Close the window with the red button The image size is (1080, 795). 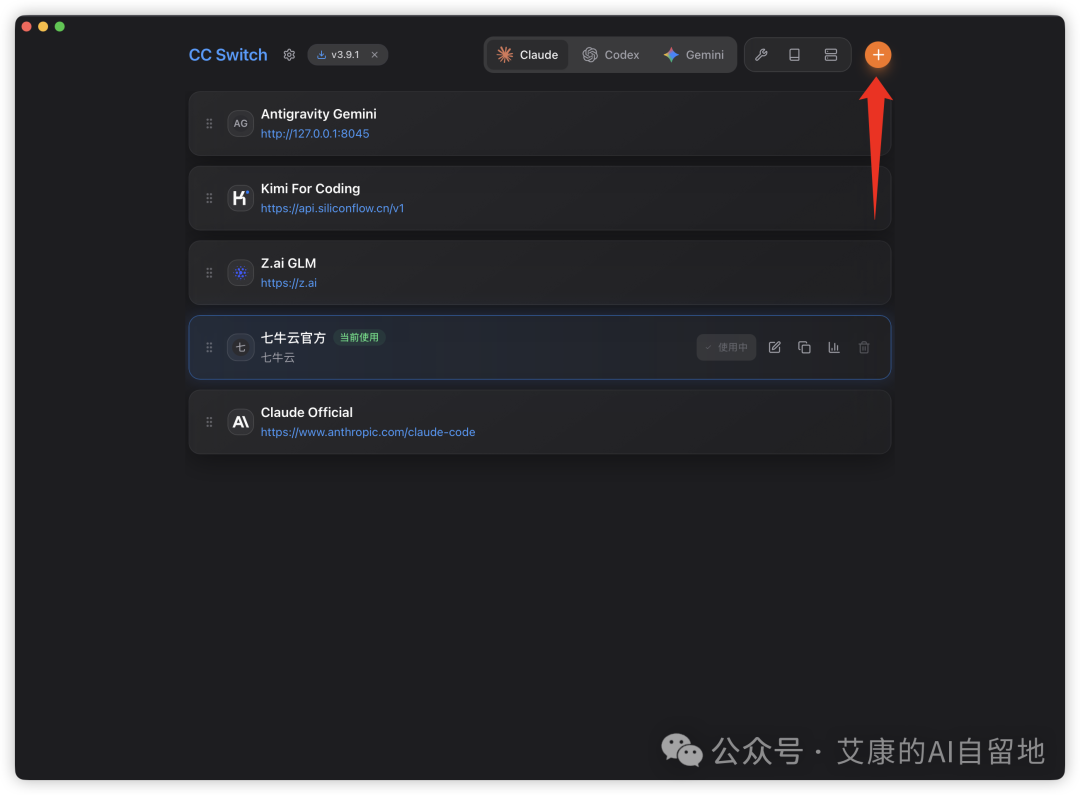click(x=26, y=27)
